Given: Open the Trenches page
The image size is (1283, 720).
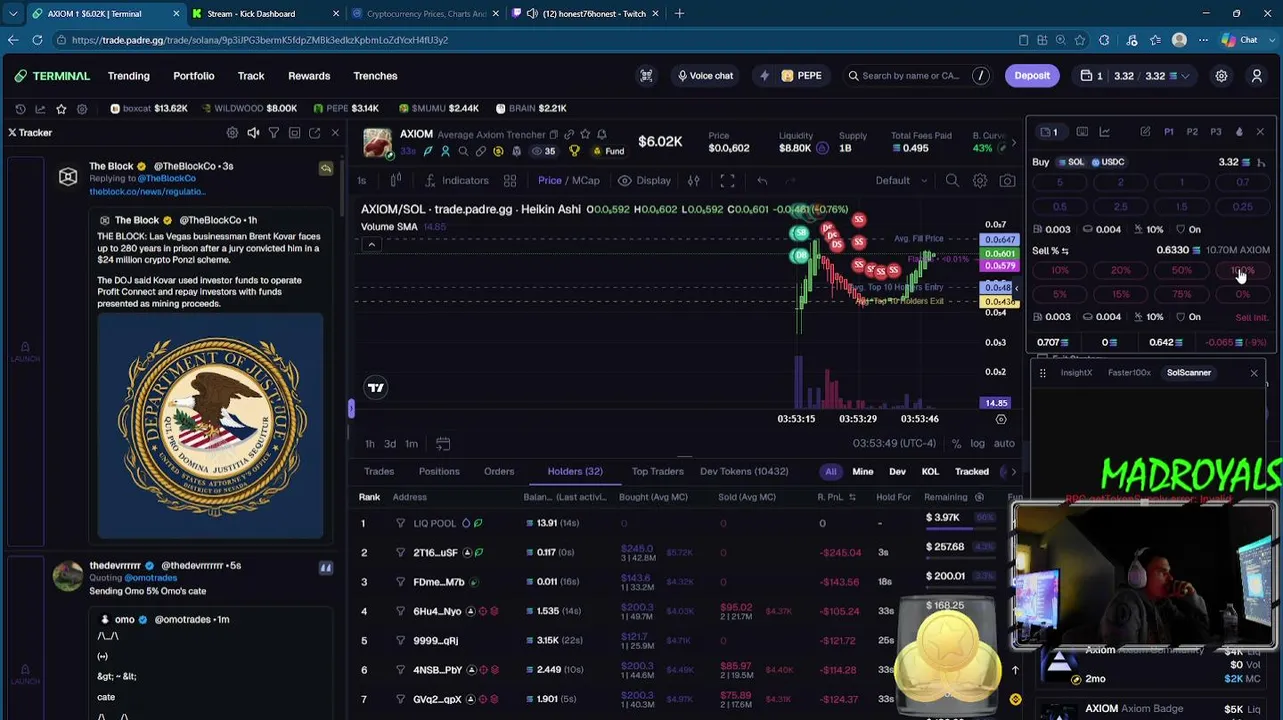Looking at the screenshot, I should click(x=375, y=76).
